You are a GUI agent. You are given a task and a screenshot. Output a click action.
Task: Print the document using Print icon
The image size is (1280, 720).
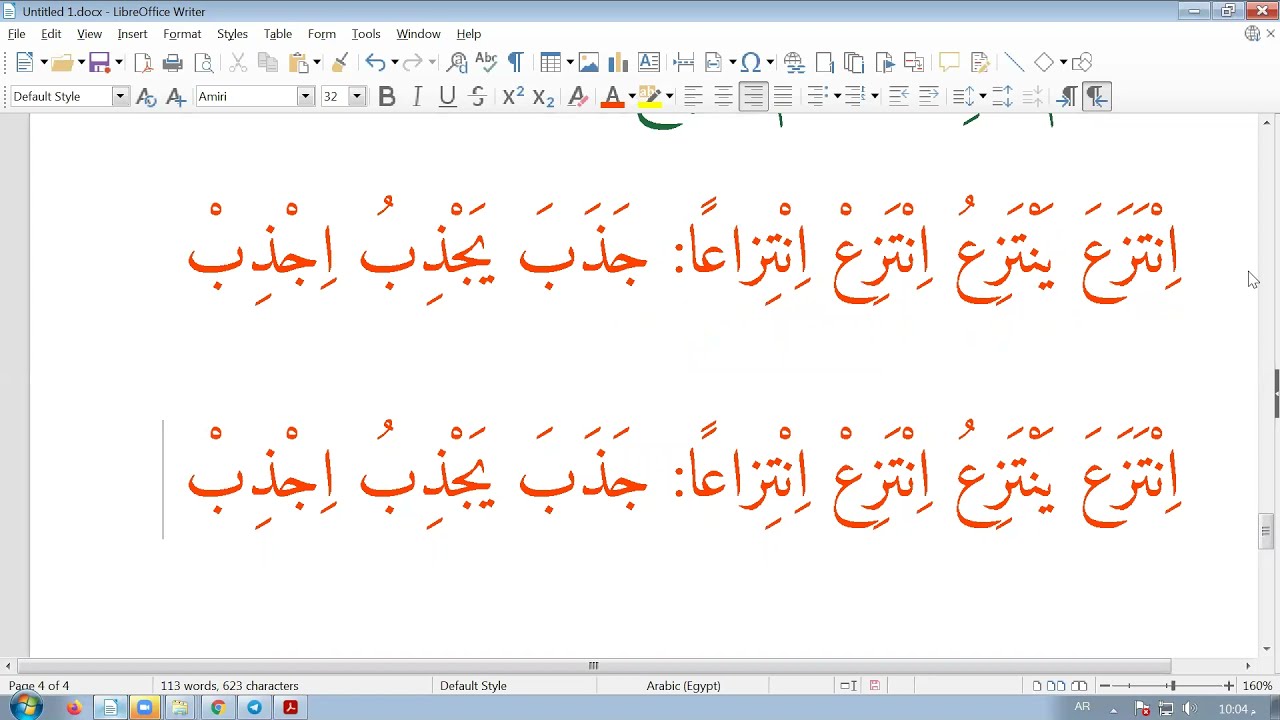(173, 63)
